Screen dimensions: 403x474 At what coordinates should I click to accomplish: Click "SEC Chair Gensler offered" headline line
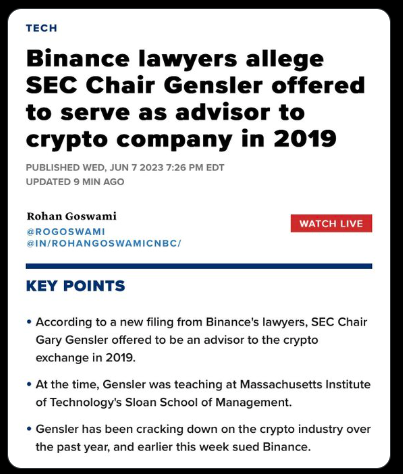pos(196,85)
